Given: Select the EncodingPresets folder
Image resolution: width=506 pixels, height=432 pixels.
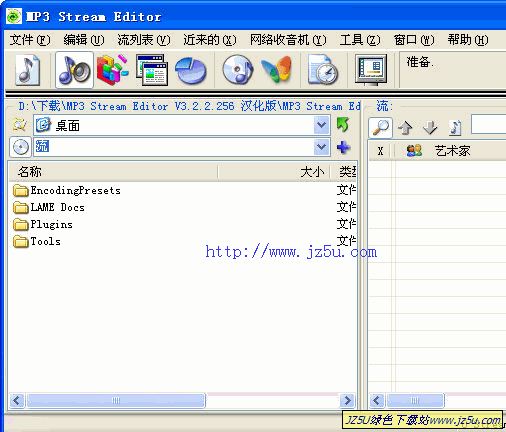Looking at the screenshot, I should tap(67, 190).
